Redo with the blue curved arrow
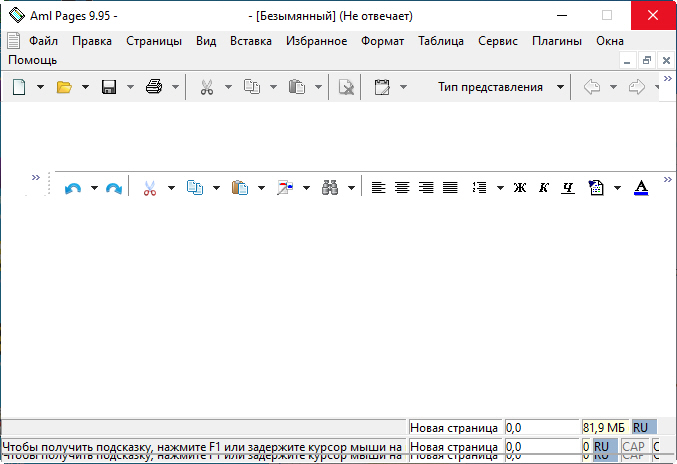 (114, 188)
